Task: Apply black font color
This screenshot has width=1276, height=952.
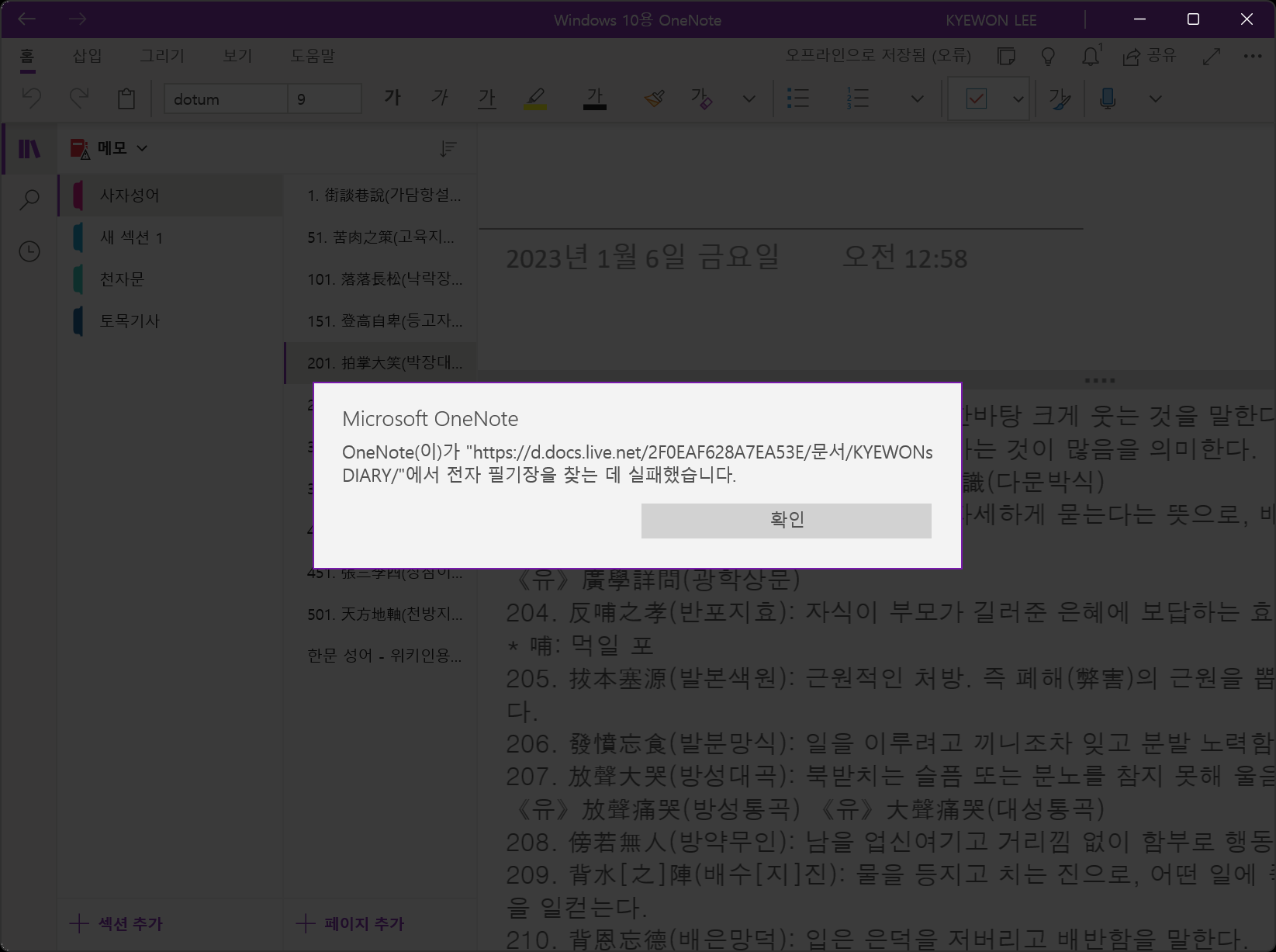Action: coord(594,98)
